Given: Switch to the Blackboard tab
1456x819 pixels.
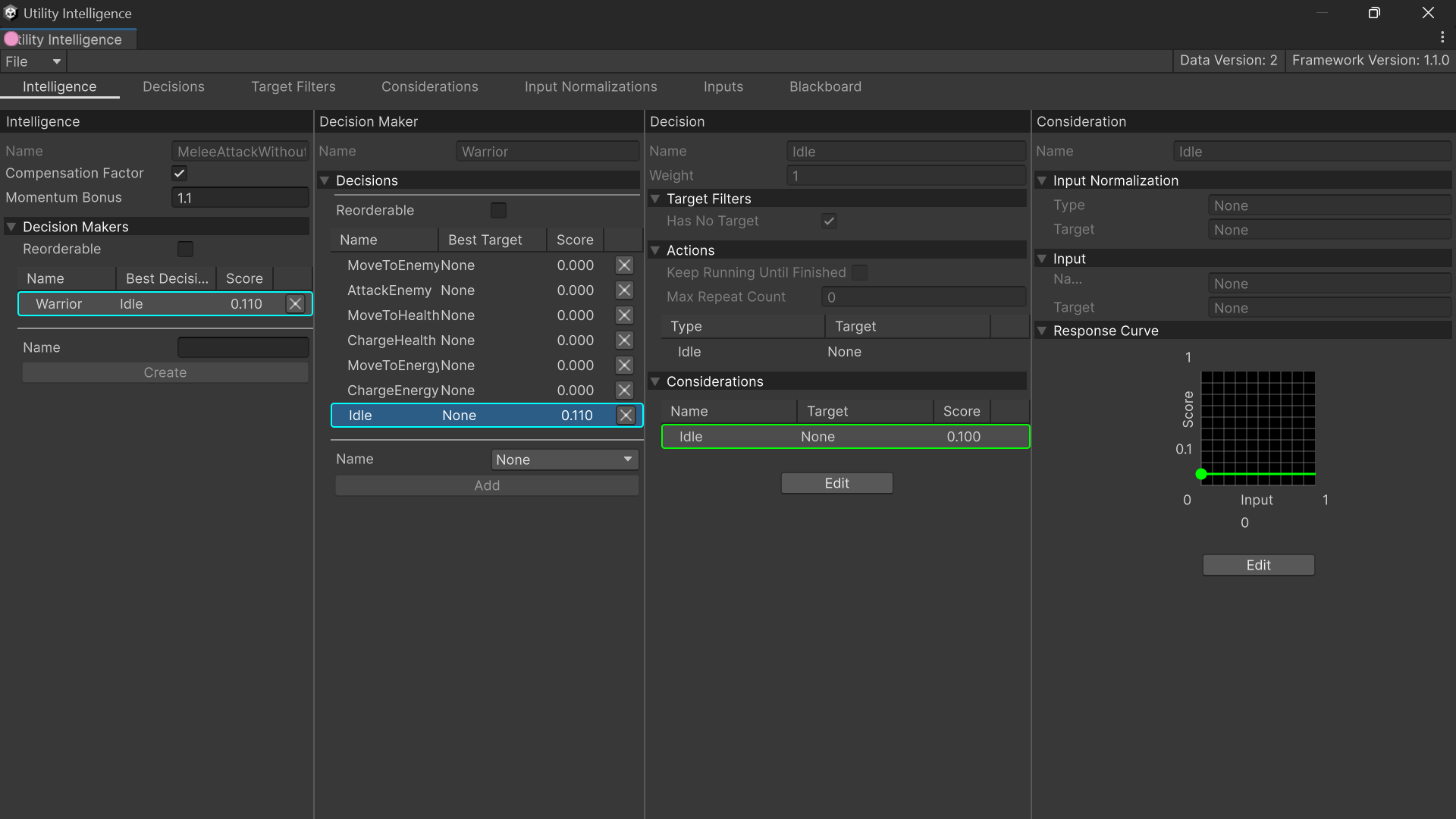Looking at the screenshot, I should (x=825, y=86).
